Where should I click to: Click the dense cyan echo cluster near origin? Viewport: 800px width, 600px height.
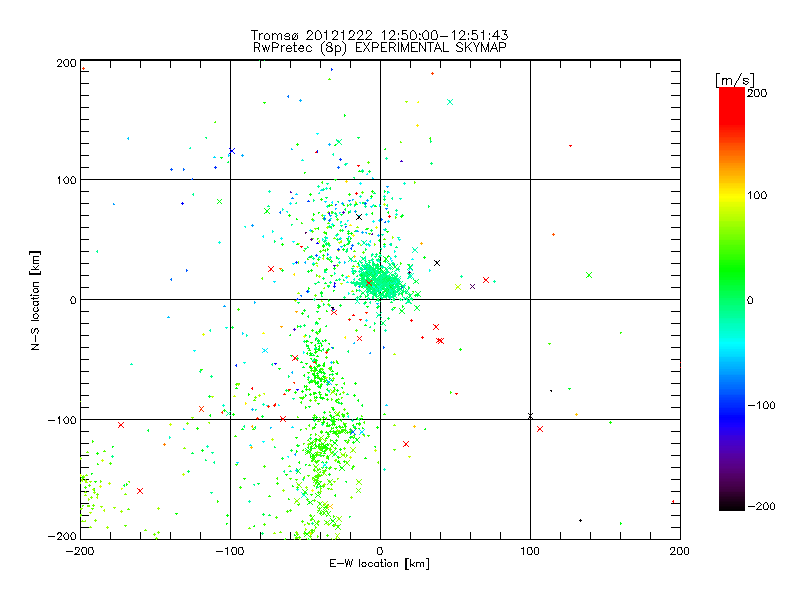point(379,280)
